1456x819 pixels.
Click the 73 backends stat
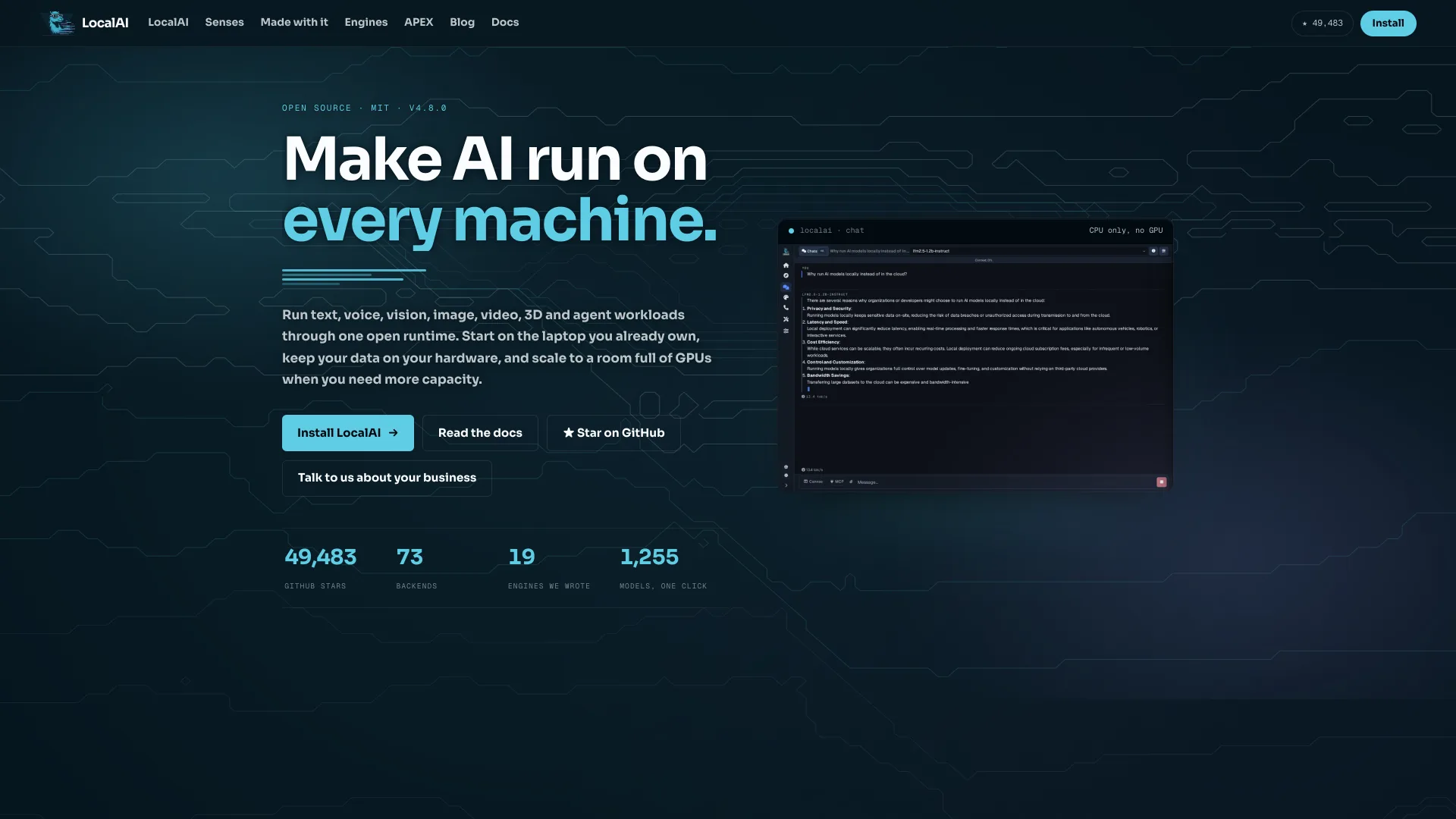416,567
